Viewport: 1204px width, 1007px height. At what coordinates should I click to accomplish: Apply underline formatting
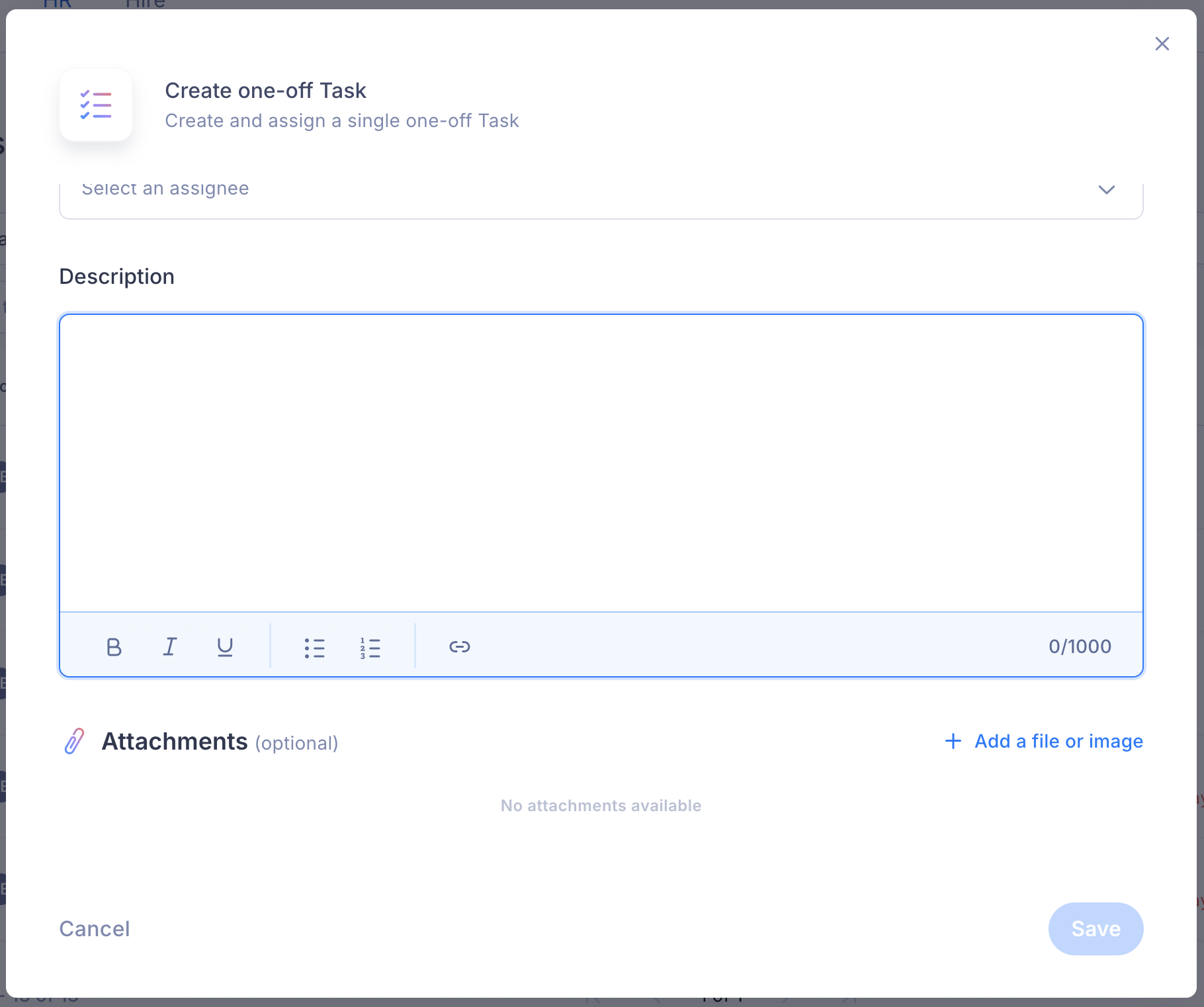pos(225,646)
